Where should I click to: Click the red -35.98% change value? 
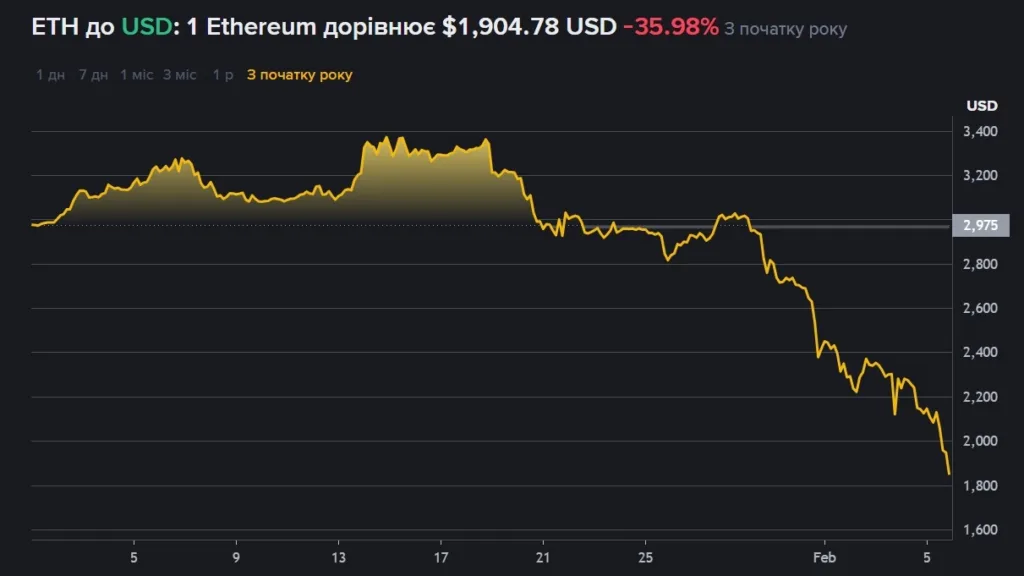(x=670, y=28)
